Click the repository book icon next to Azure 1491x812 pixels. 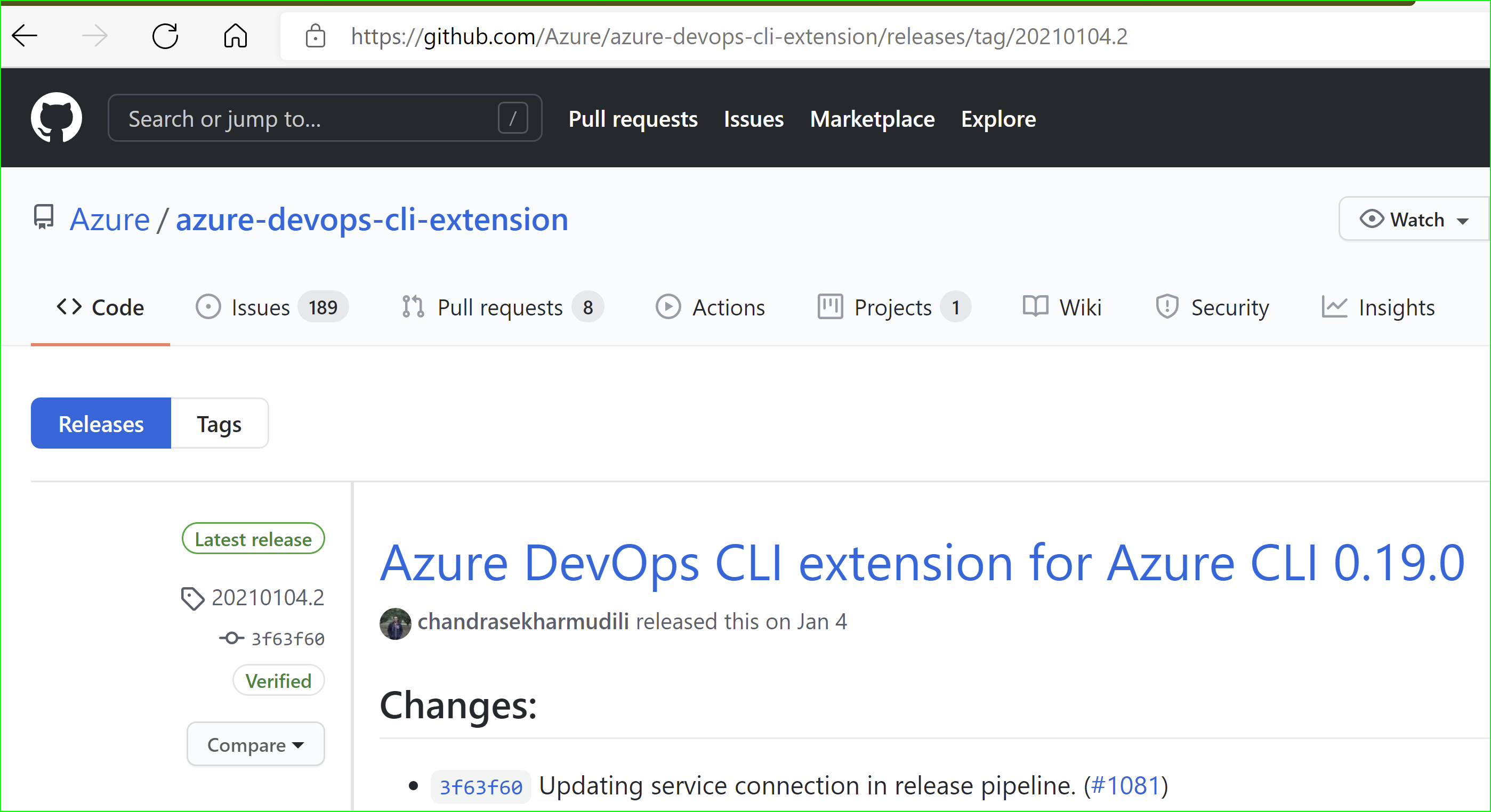click(x=43, y=218)
